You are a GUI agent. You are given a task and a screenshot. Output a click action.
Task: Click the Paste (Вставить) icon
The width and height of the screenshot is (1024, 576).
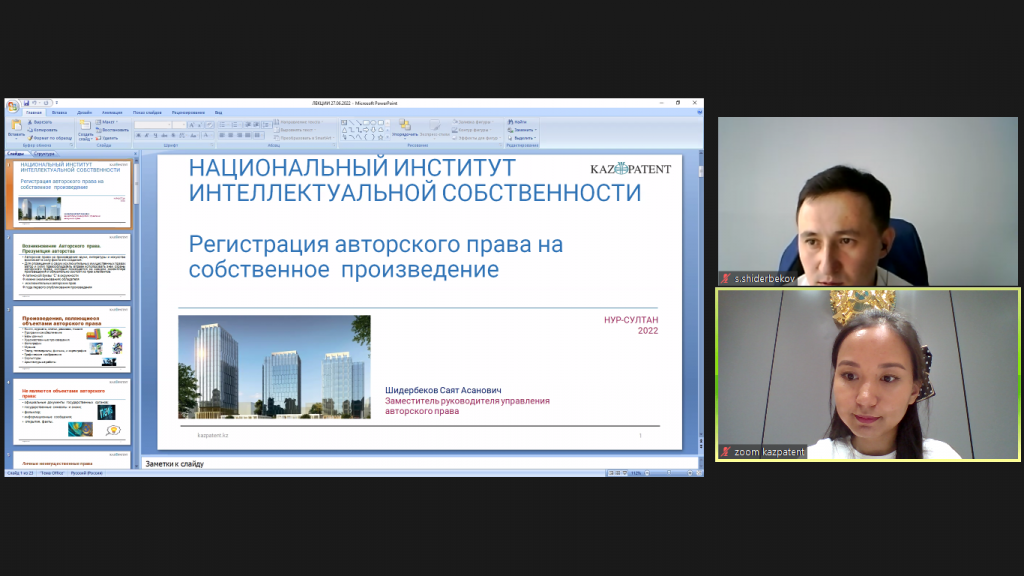tap(16, 127)
